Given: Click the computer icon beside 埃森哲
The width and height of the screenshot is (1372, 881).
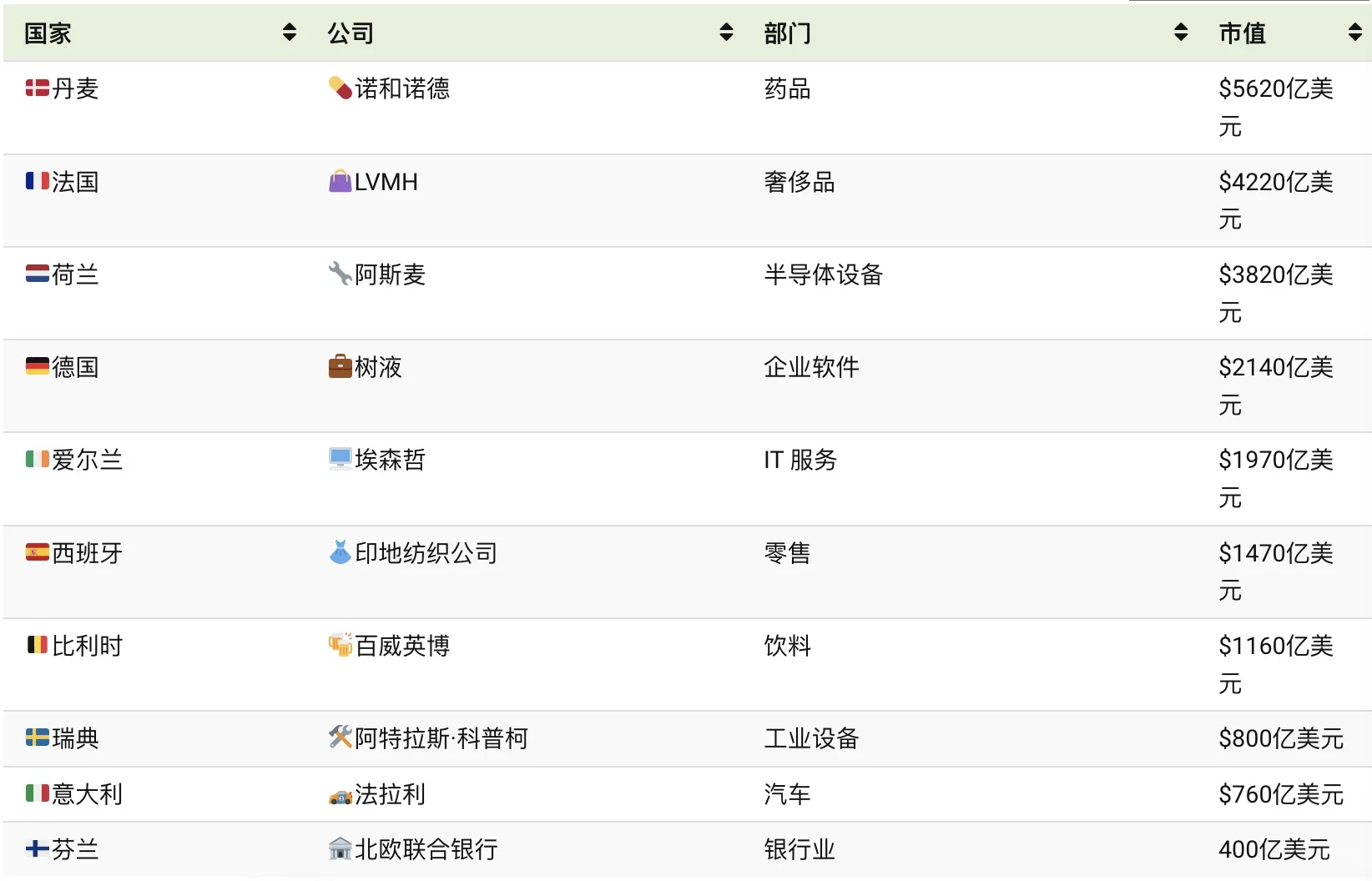Looking at the screenshot, I should [340, 459].
